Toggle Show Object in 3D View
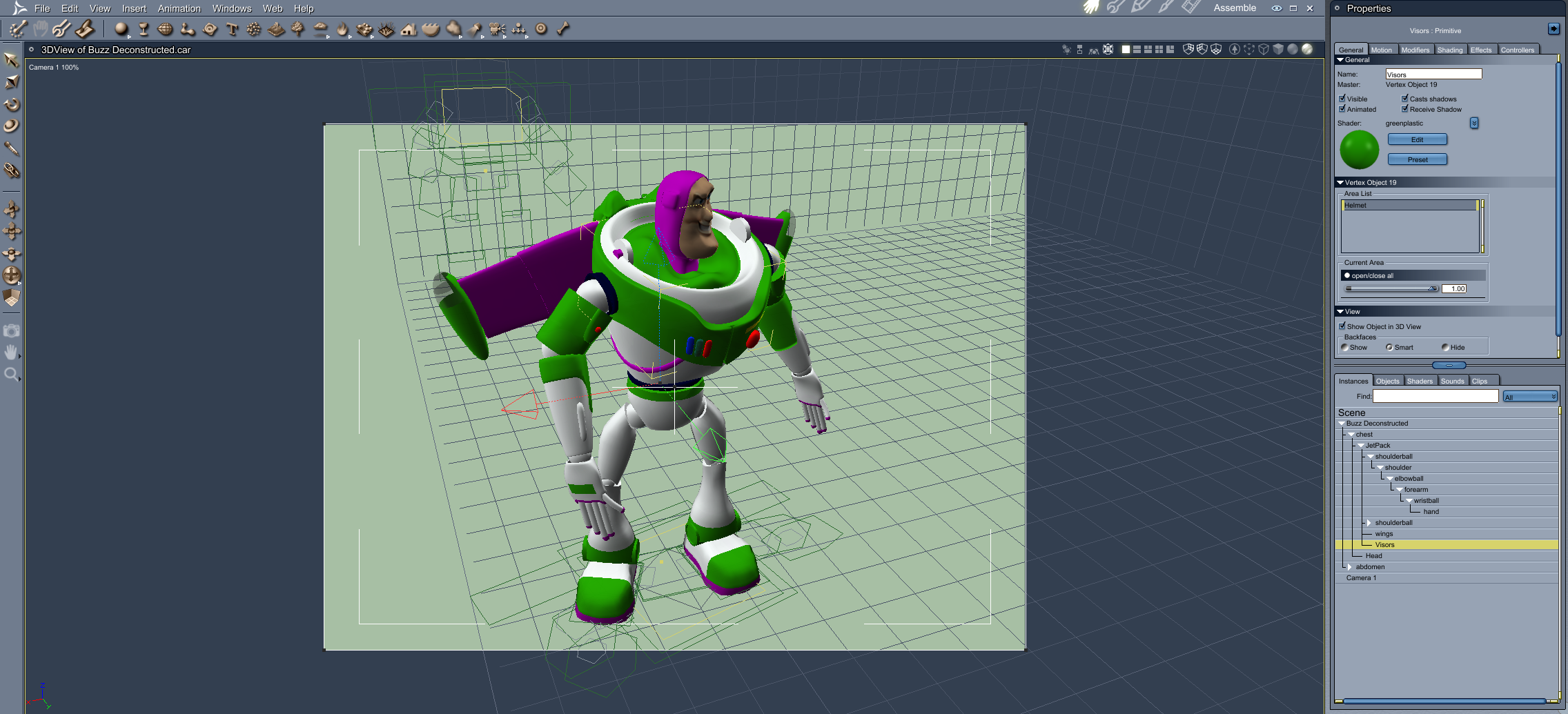This screenshot has width=1568, height=714. (x=1342, y=326)
